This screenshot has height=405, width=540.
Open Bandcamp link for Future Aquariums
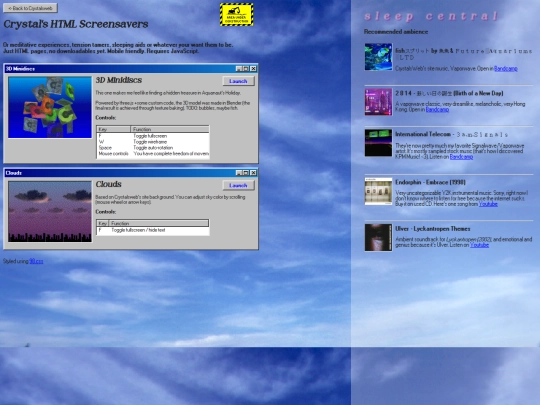tap(506, 69)
